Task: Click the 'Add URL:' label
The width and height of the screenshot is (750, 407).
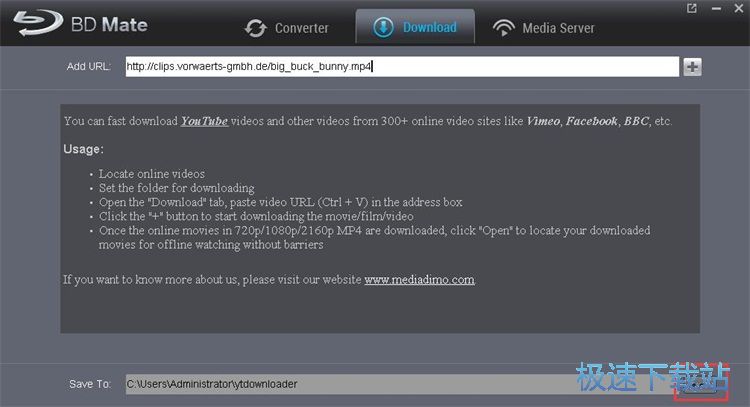Action: 88,66
